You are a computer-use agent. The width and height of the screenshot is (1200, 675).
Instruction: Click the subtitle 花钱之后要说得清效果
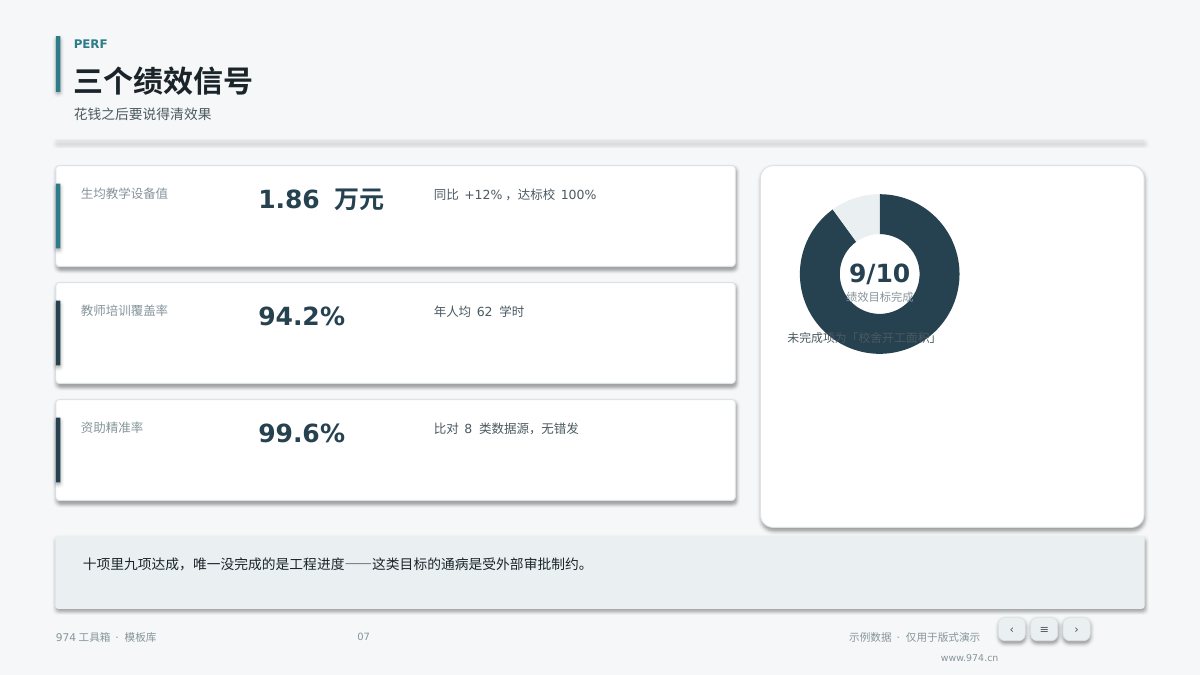tap(143, 114)
